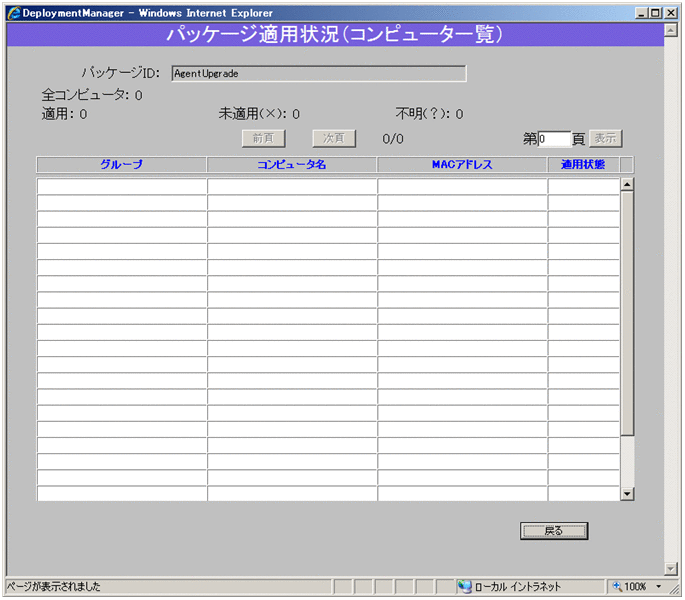Click the 表示 display button
Image resolution: width=685 pixels, height=600 pixels.
coord(605,139)
